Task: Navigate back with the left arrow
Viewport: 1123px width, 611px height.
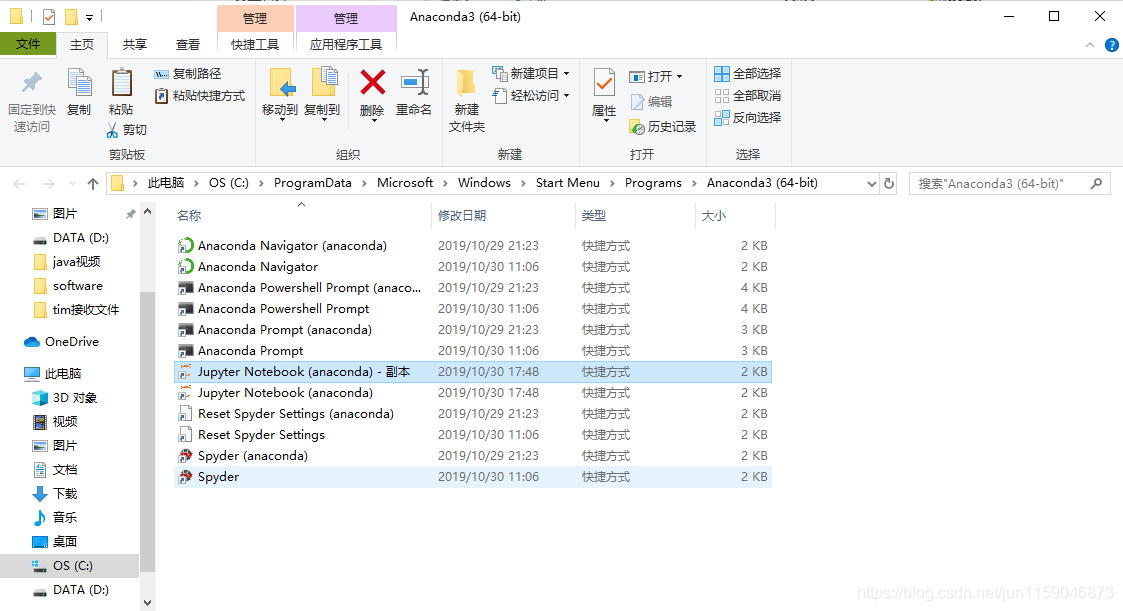Action: 19,184
